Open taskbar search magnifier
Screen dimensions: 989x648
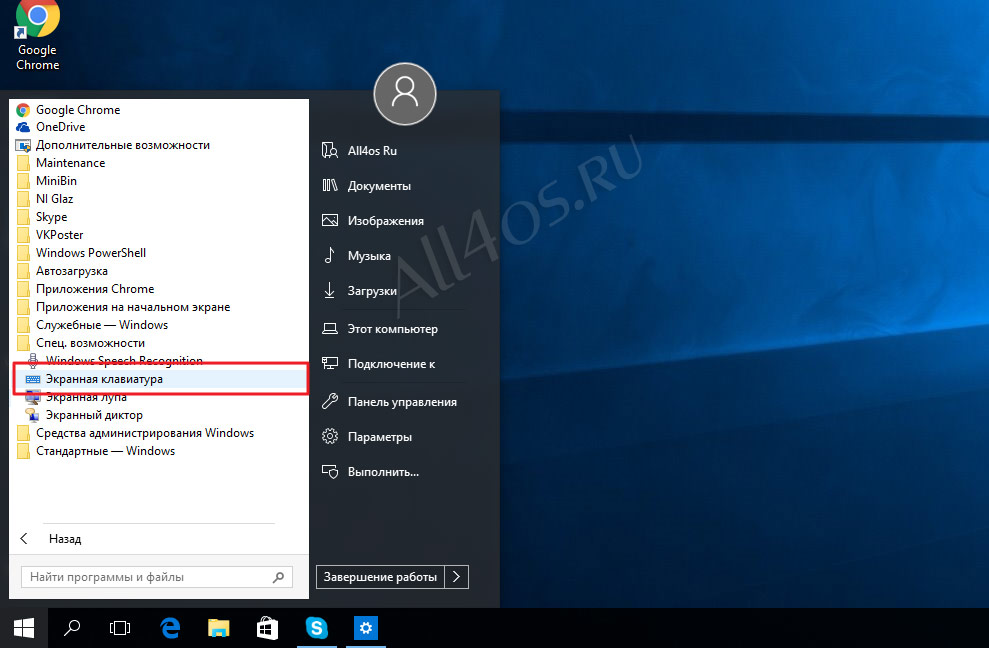pos(72,628)
